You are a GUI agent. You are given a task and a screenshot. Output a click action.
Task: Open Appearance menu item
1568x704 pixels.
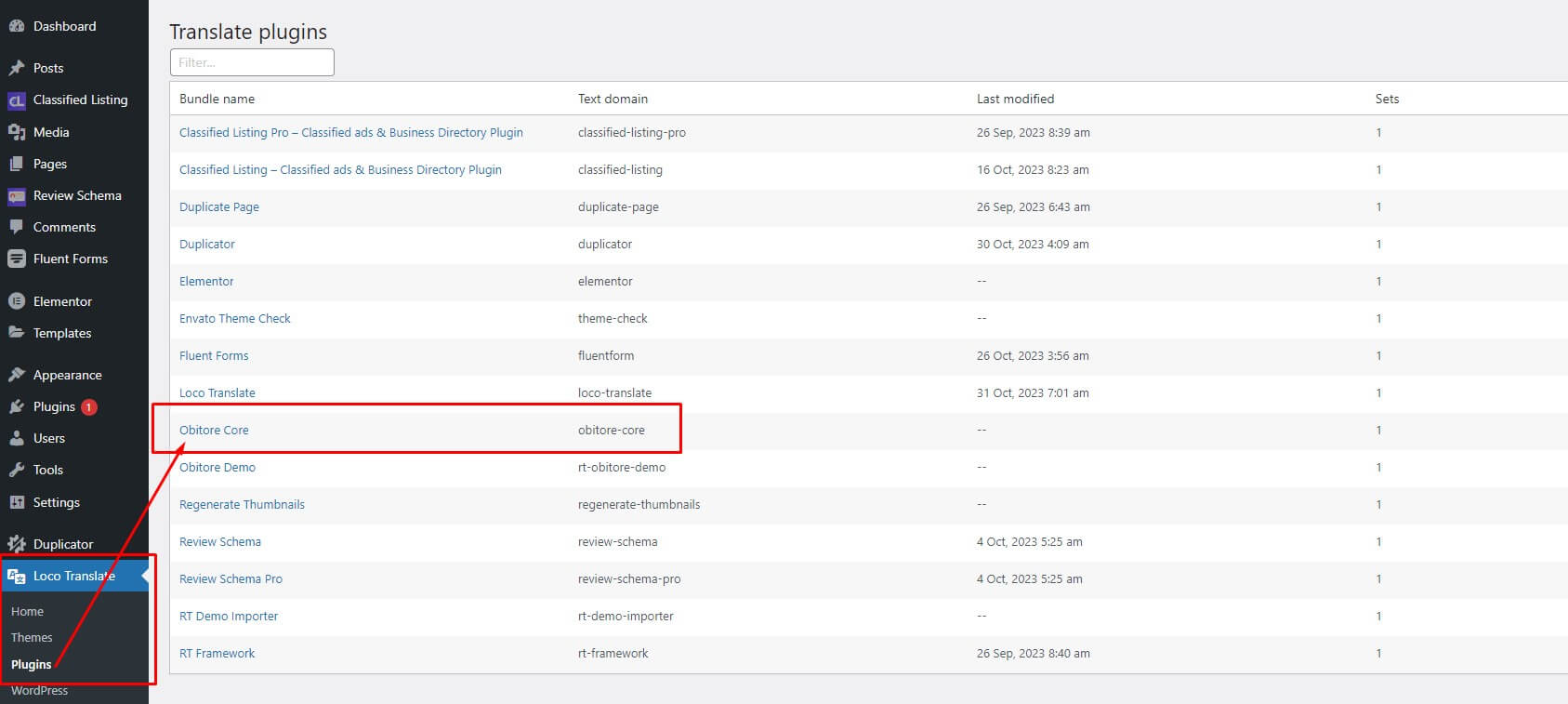click(68, 375)
